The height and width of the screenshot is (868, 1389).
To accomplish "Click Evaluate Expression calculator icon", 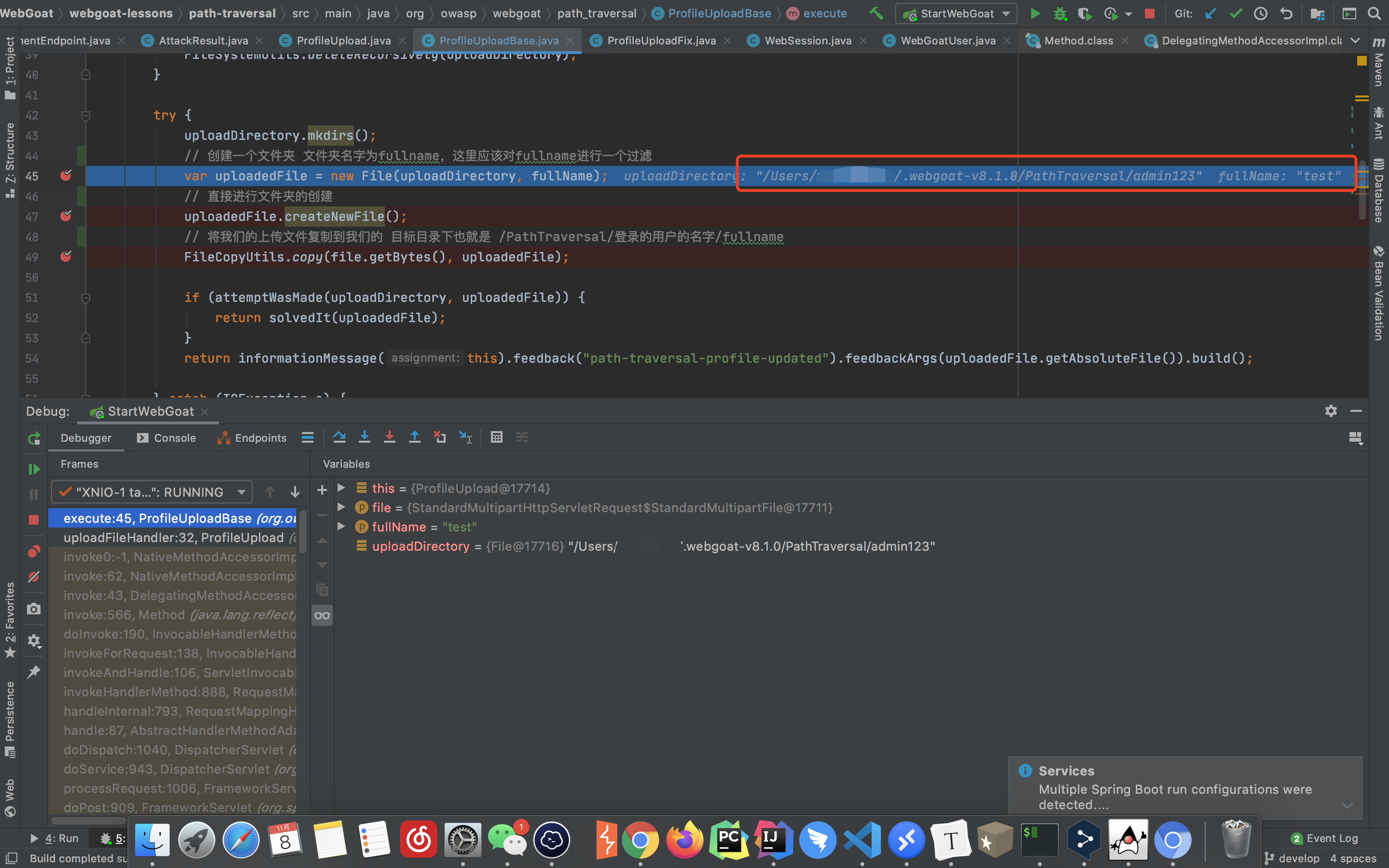I will (496, 437).
